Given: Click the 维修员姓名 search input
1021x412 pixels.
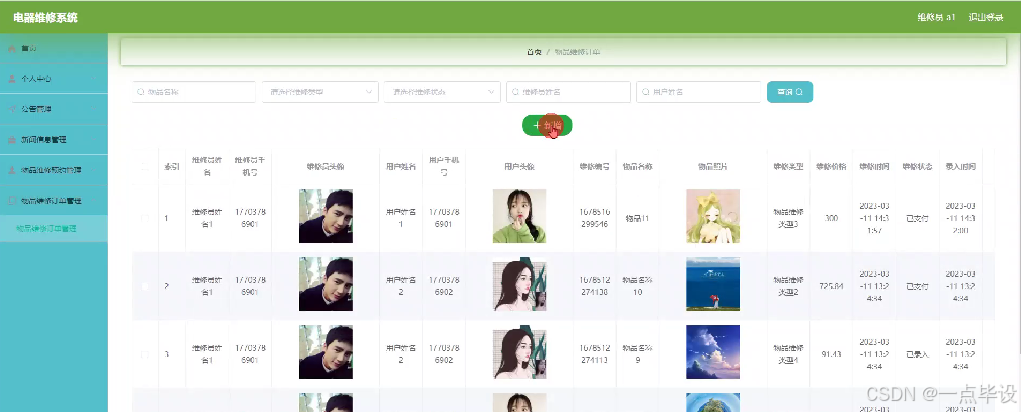Looking at the screenshot, I should pos(568,92).
